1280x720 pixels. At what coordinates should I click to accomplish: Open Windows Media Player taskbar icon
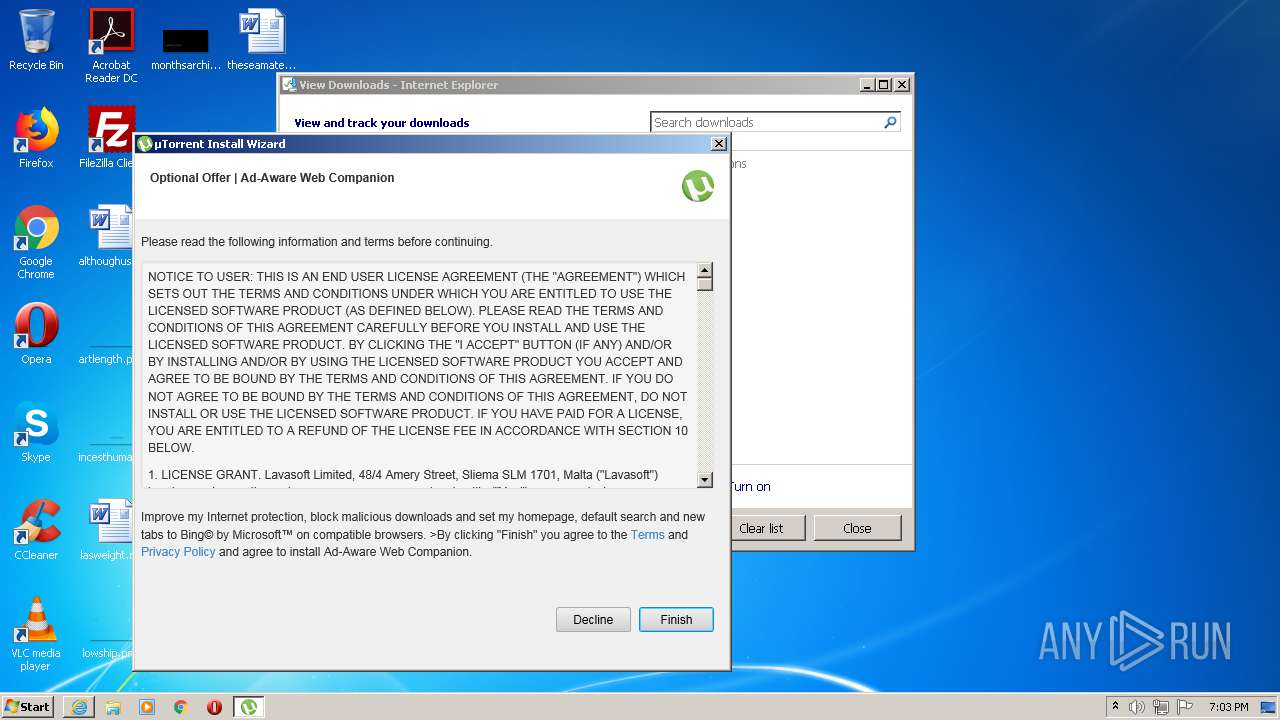[x=147, y=707]
